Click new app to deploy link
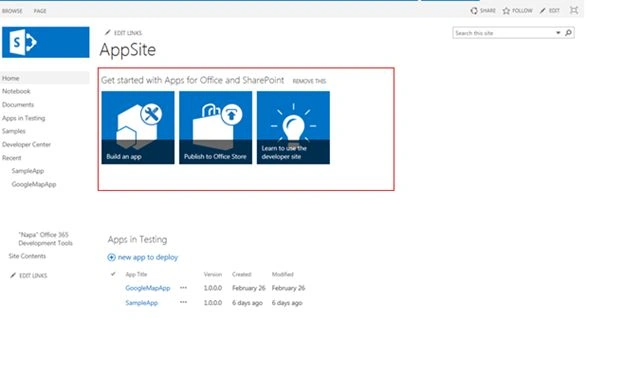 click(x=148, y=257)
